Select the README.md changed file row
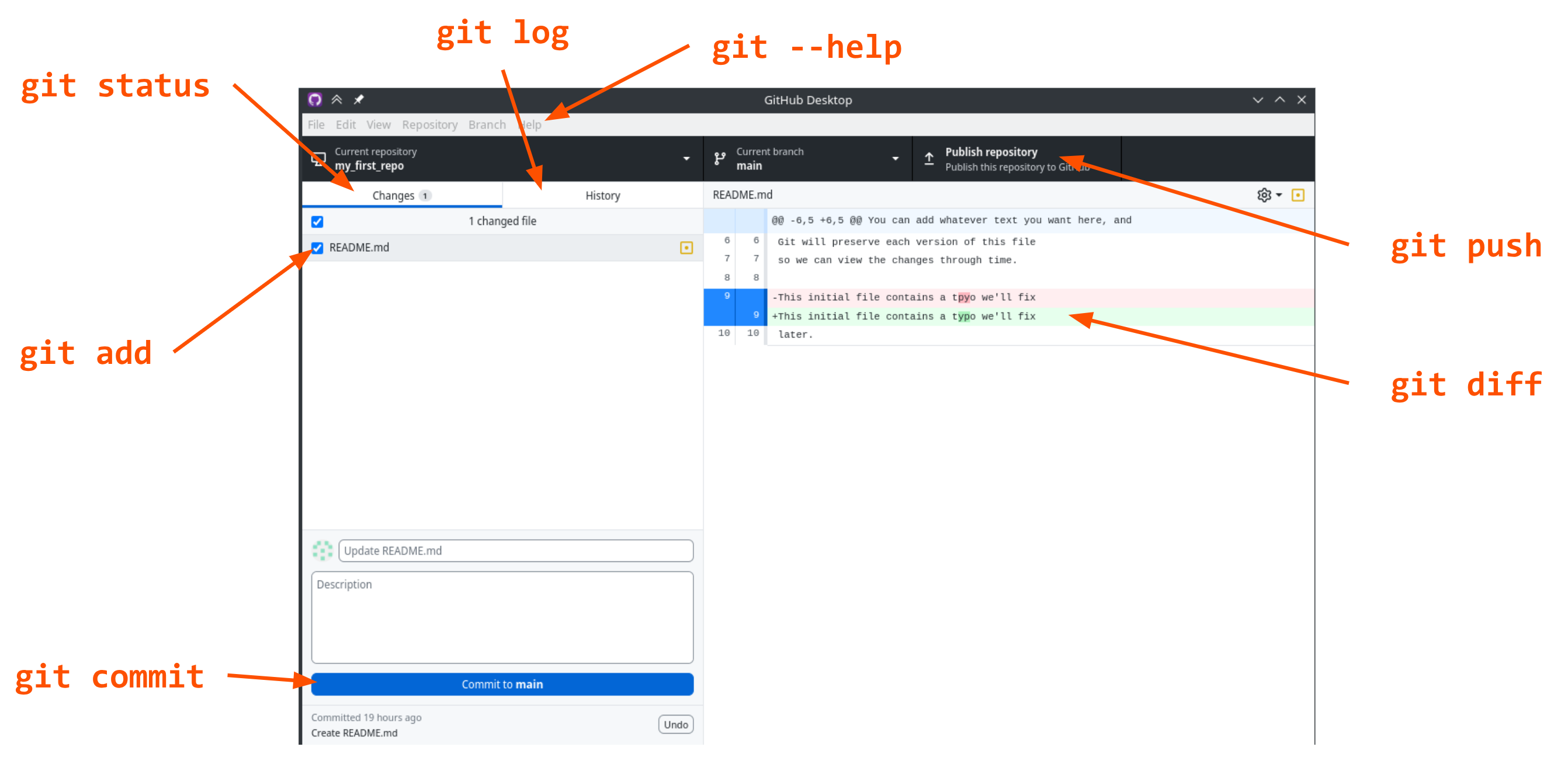Screen dimensions: 1568x771 coord(502,248)
